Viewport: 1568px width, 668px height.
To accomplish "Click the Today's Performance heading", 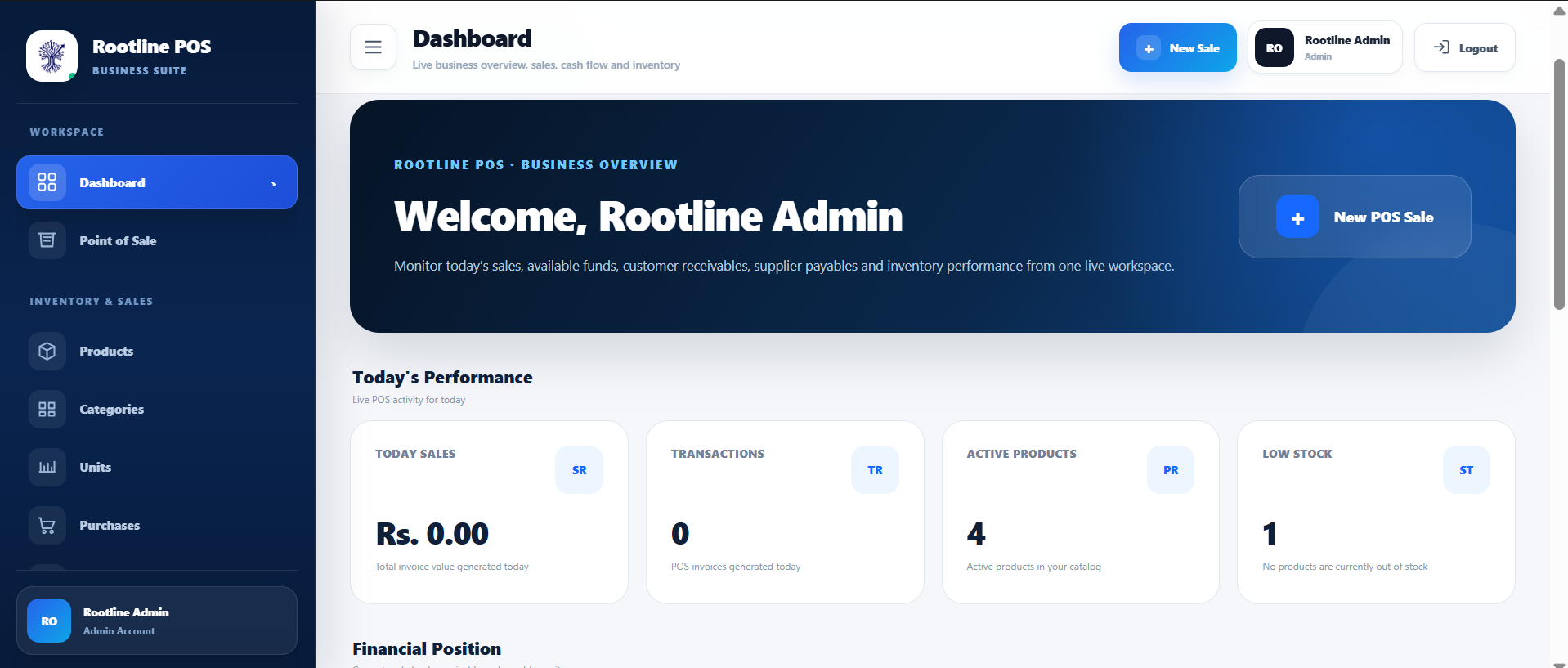I will (442, 378).
